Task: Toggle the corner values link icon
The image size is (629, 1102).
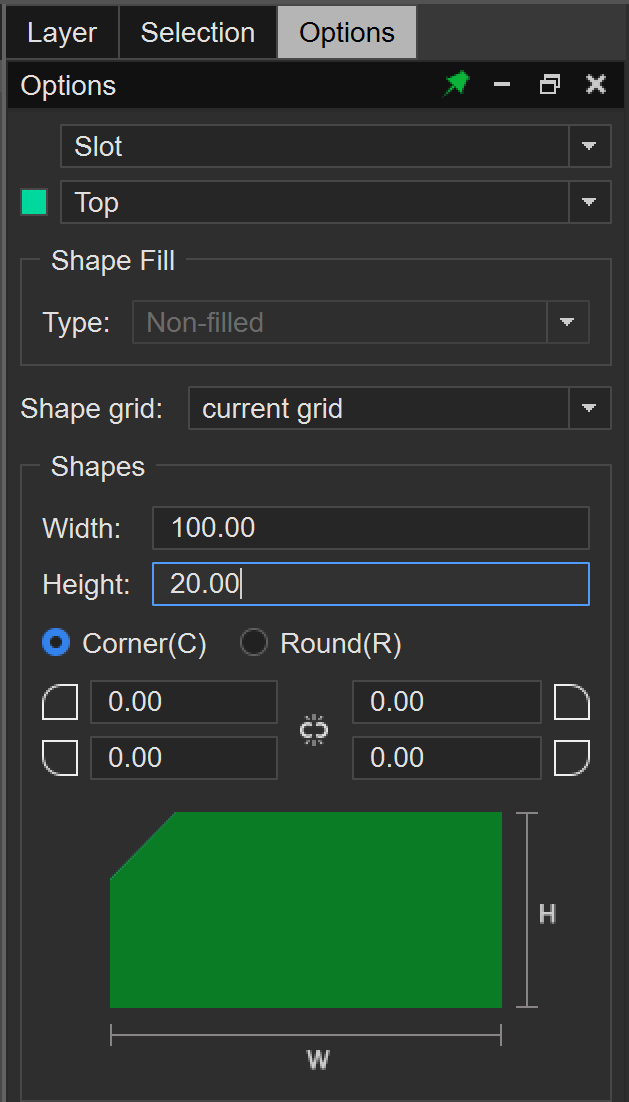Action: 314,730
